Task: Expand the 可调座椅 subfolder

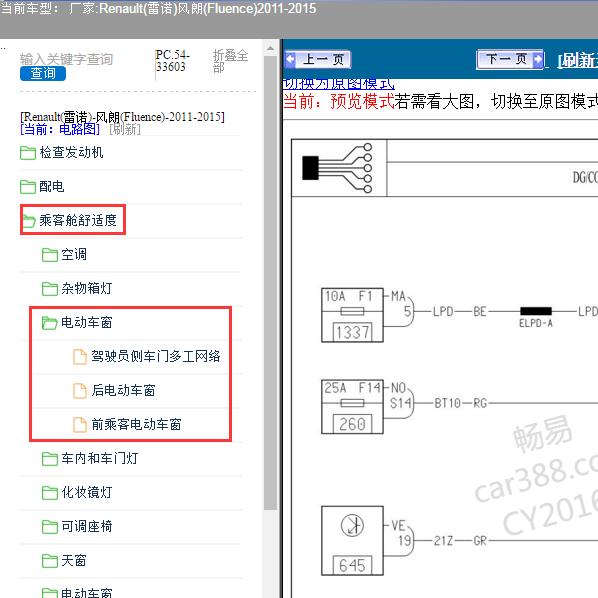Action: tap(87, 526)
